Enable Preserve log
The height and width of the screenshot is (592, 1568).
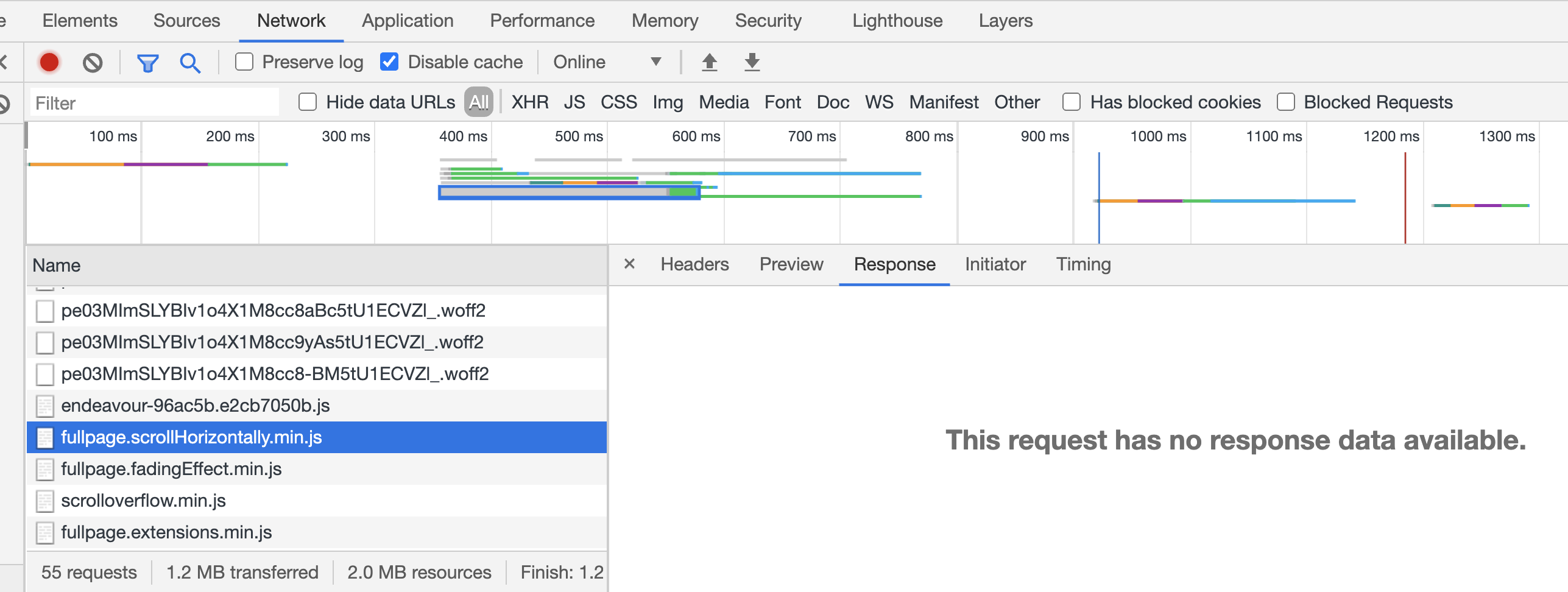coord(244,62)
